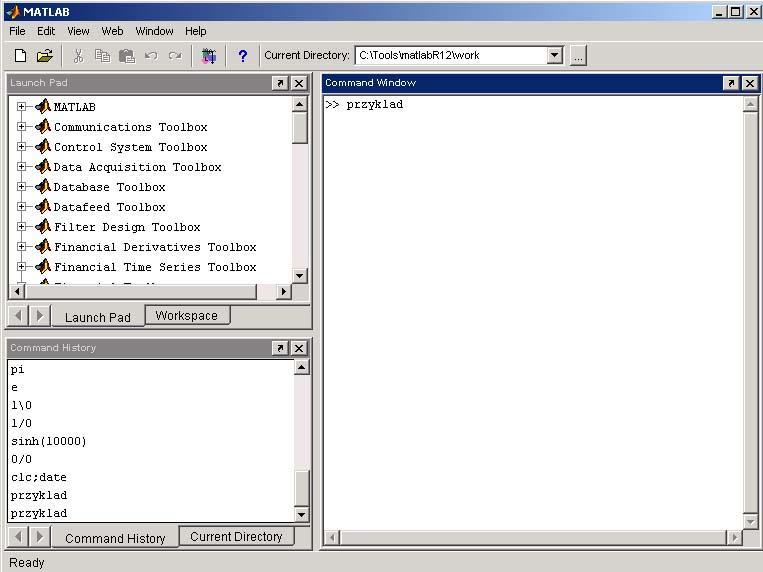The height and width of the screenshot is (572, 763).
Task: Select Communications Toolbox in Launch Pad
Action: coord(130,127)
